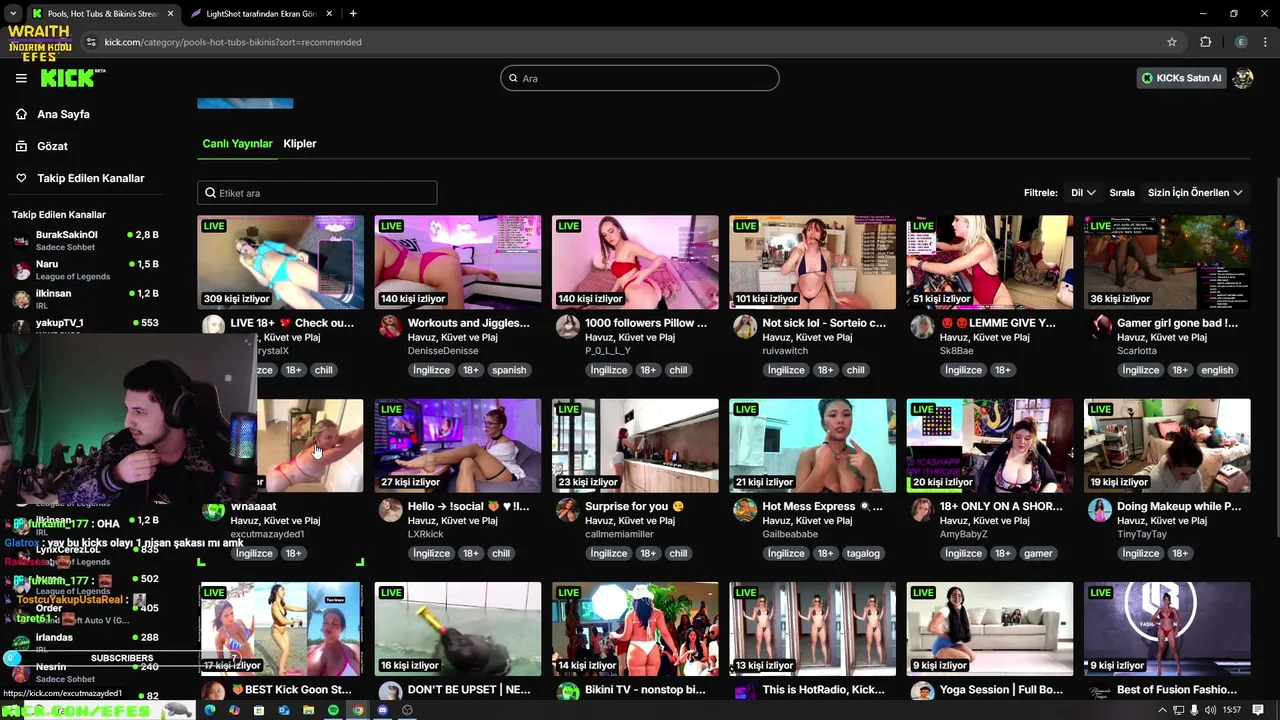Open 'Bikini TV - nonstop bi...' stream title
The image size is (1280, 720).
coord(645,690)
